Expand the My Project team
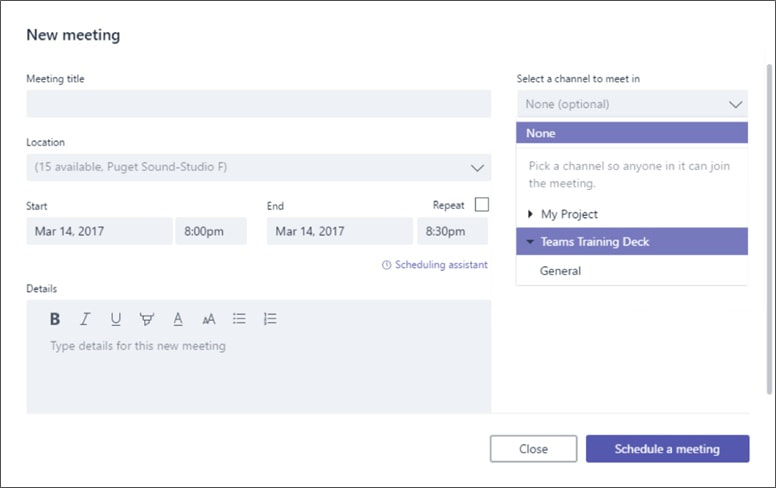This screenshot has height=488, width=776. coord(530,214)
